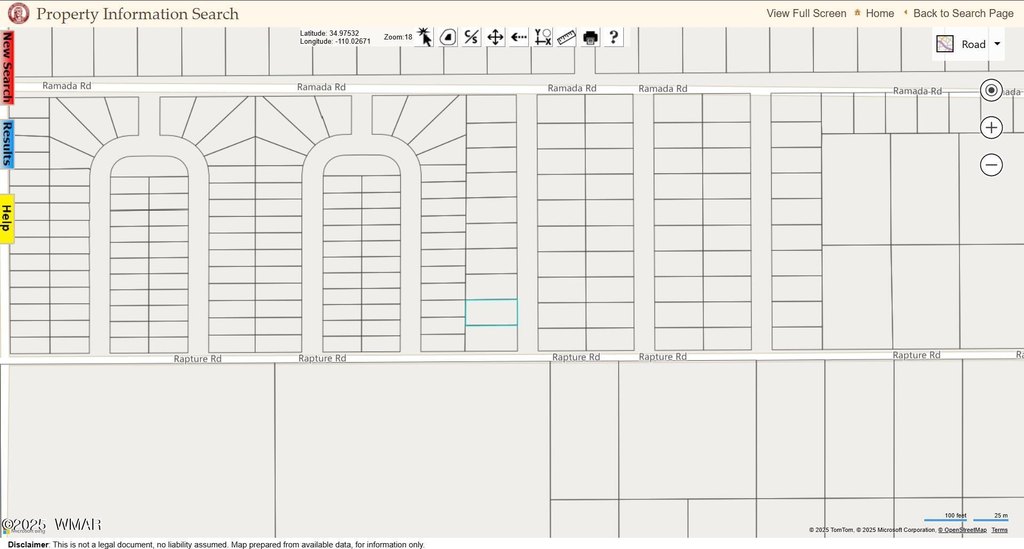Print the current map view
Image resolution: width=1024 pixels, height=549 pixels.
[x=590, y=37]
